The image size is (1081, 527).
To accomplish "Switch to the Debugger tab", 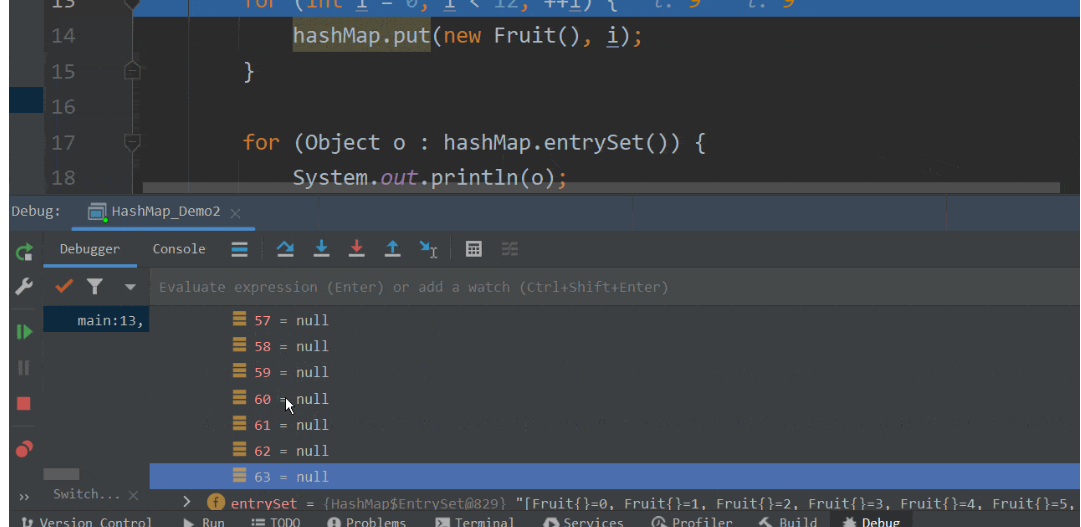I will coord(90,249).
